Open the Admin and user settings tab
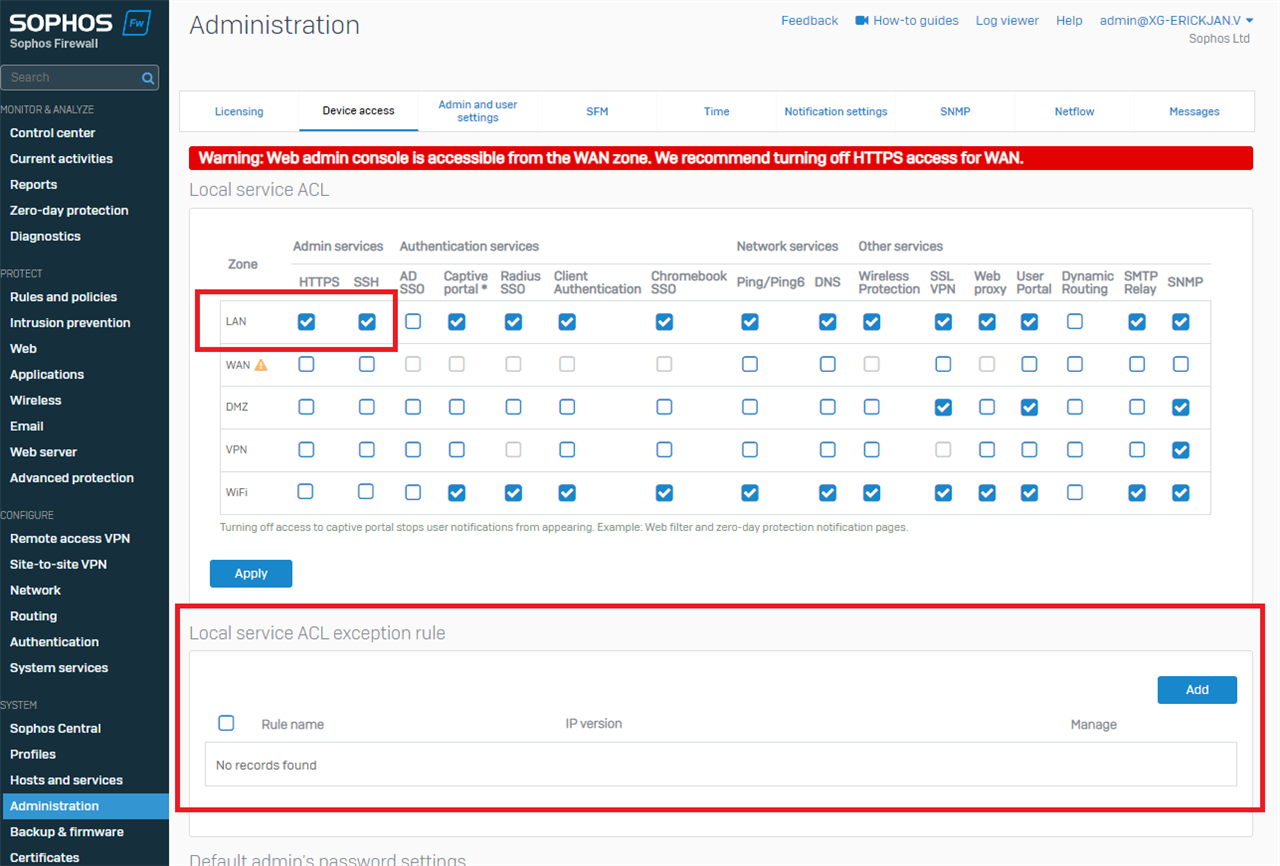This screenshot has width=1280, height=866. (478, 111)
